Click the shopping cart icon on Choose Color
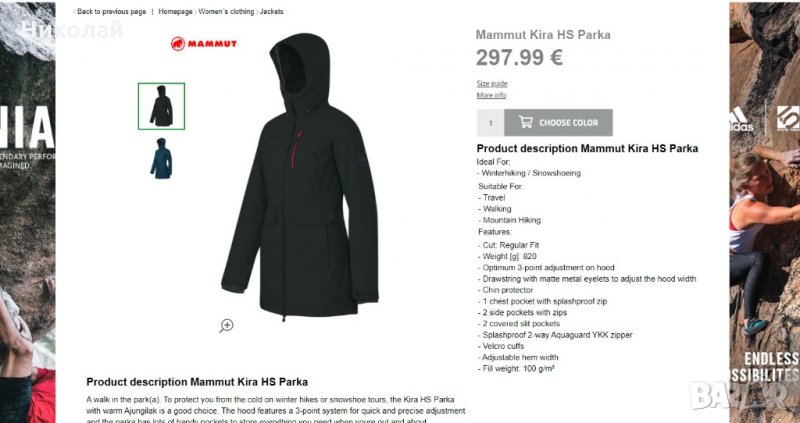Image resolution: width=800 pixels, height=423 pixels. (x=526, y=122)
